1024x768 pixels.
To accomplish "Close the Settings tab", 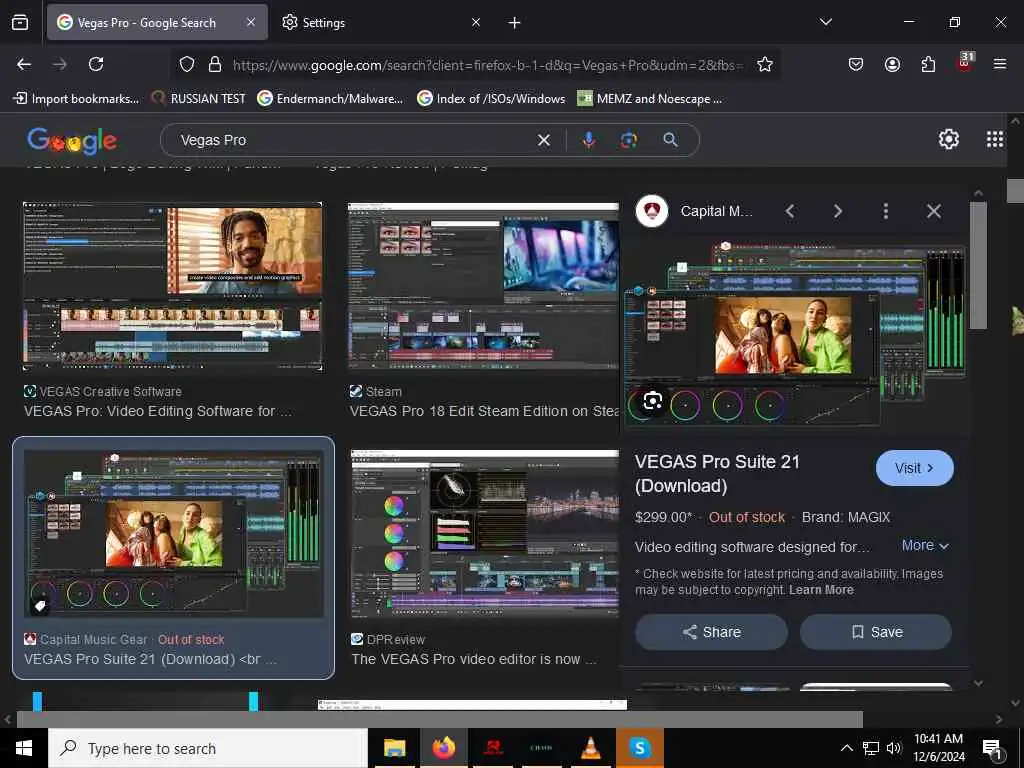I will pos(476,23).
